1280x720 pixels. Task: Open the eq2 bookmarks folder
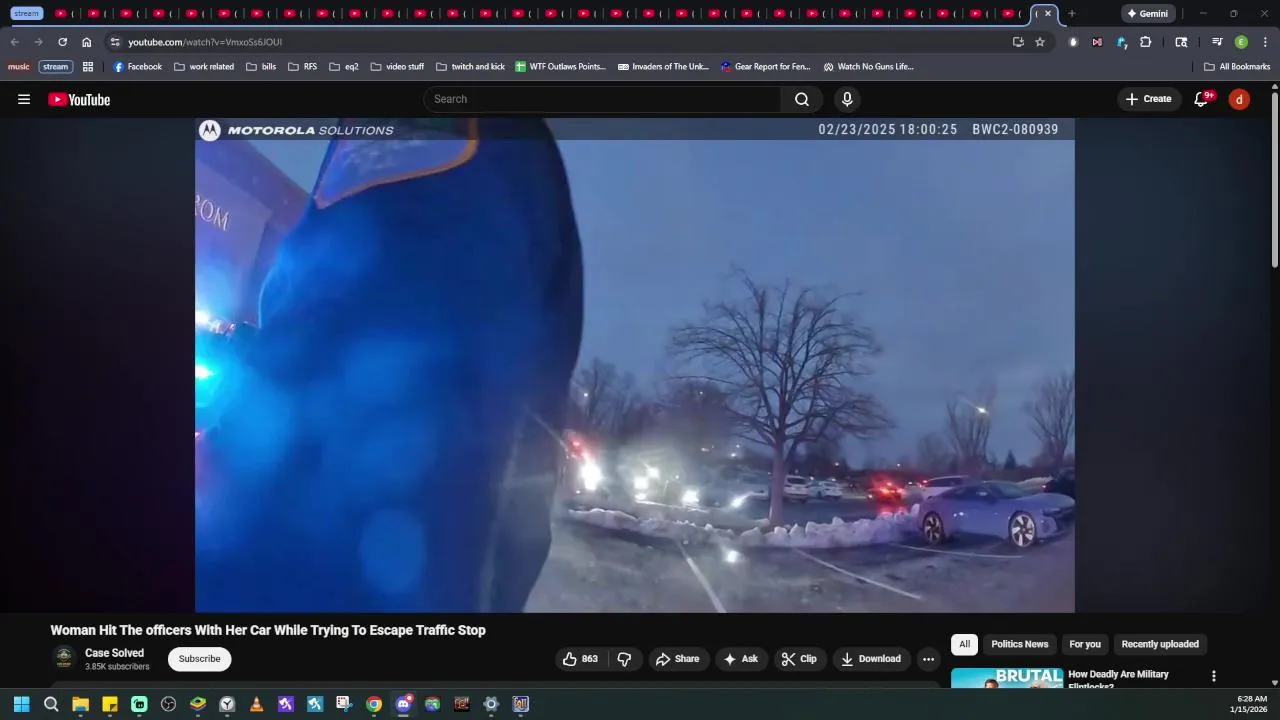coord(344,67)
